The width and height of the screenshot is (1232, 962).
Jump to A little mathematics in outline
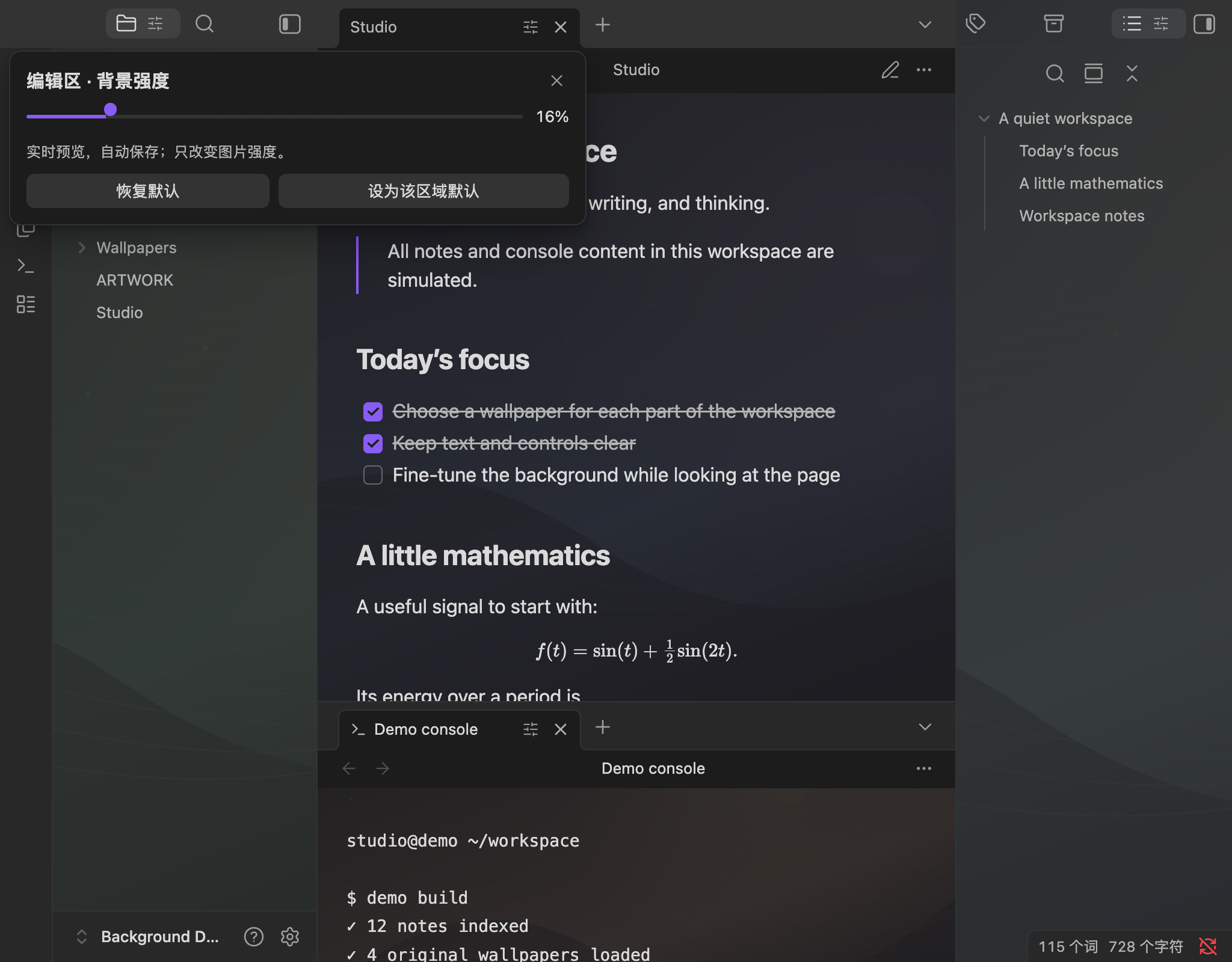coord(1091,183)
